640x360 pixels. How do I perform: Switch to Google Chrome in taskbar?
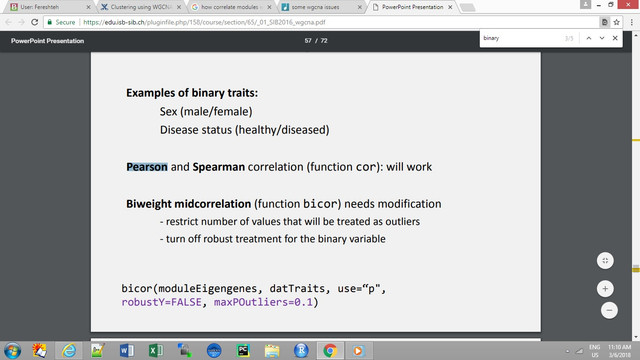[330, 351]
